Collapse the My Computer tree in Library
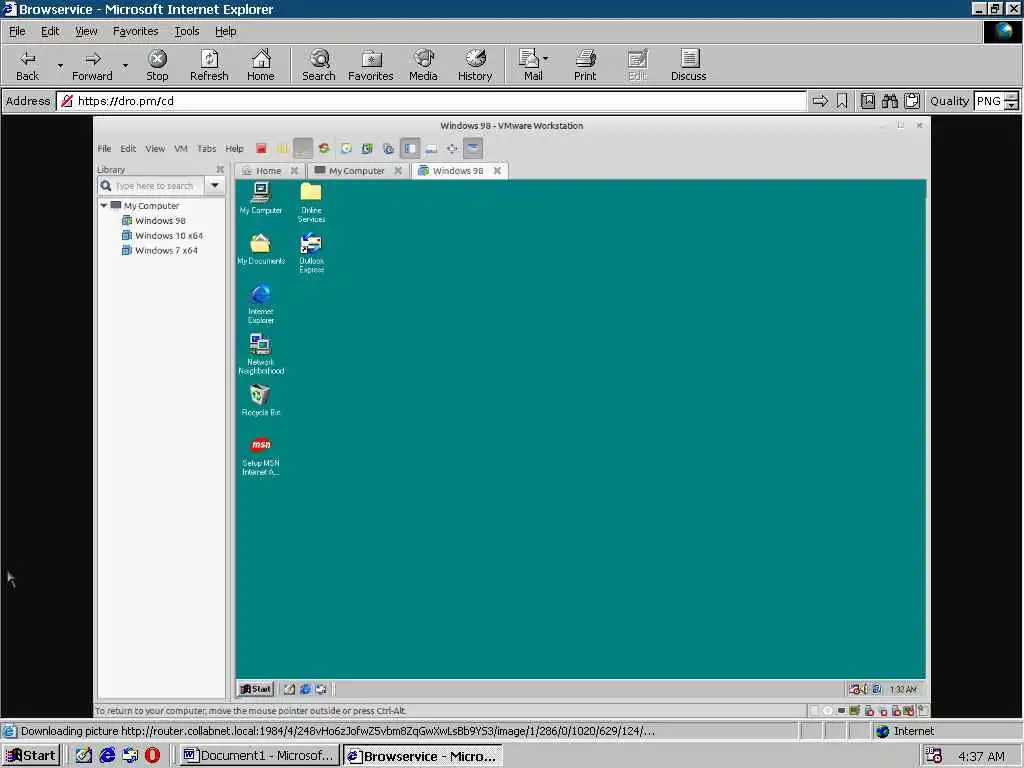This screenshot has height=768, width=1024. tap(104, 205)
